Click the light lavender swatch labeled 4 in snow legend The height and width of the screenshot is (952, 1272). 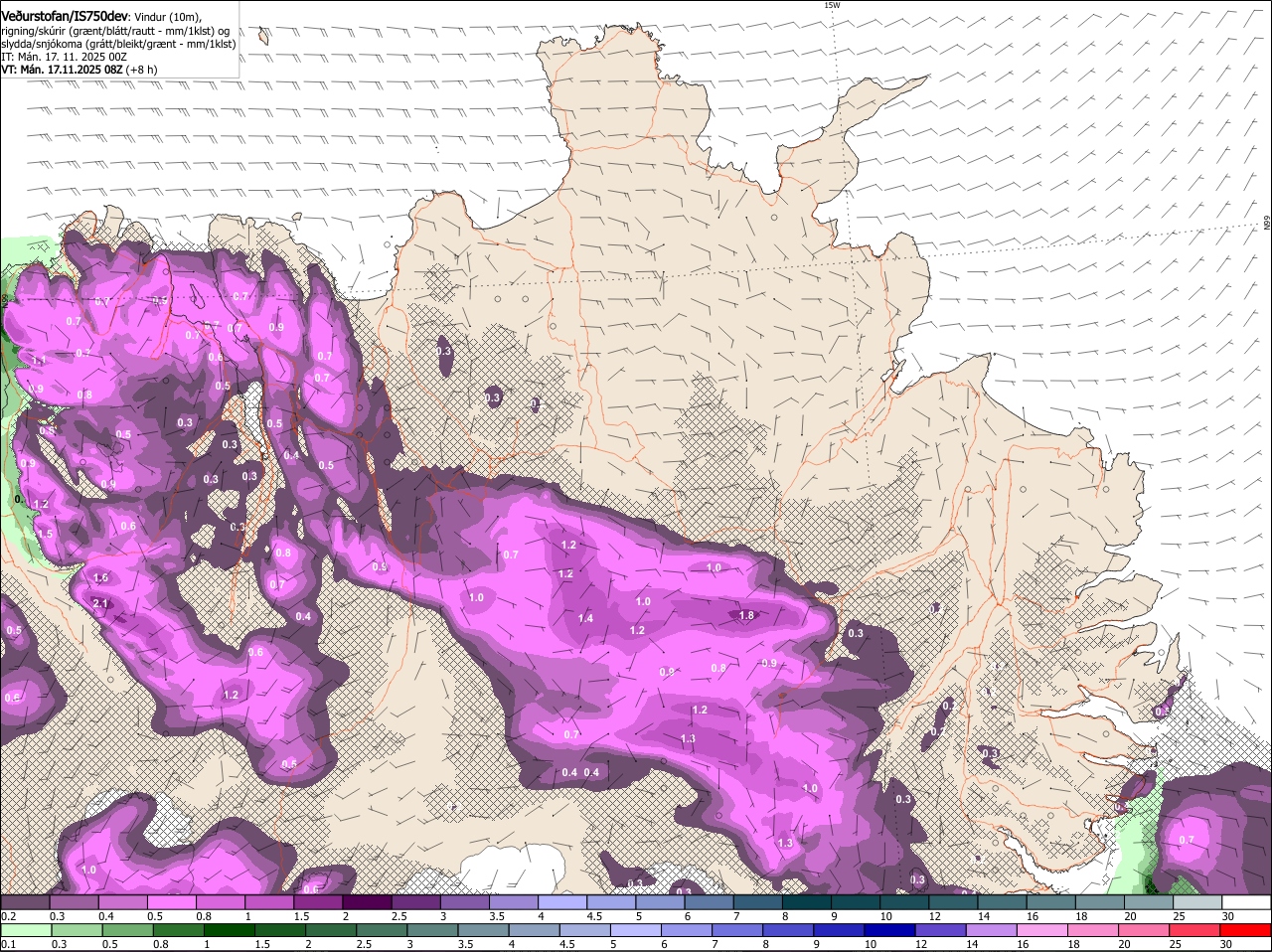point(562,902)
